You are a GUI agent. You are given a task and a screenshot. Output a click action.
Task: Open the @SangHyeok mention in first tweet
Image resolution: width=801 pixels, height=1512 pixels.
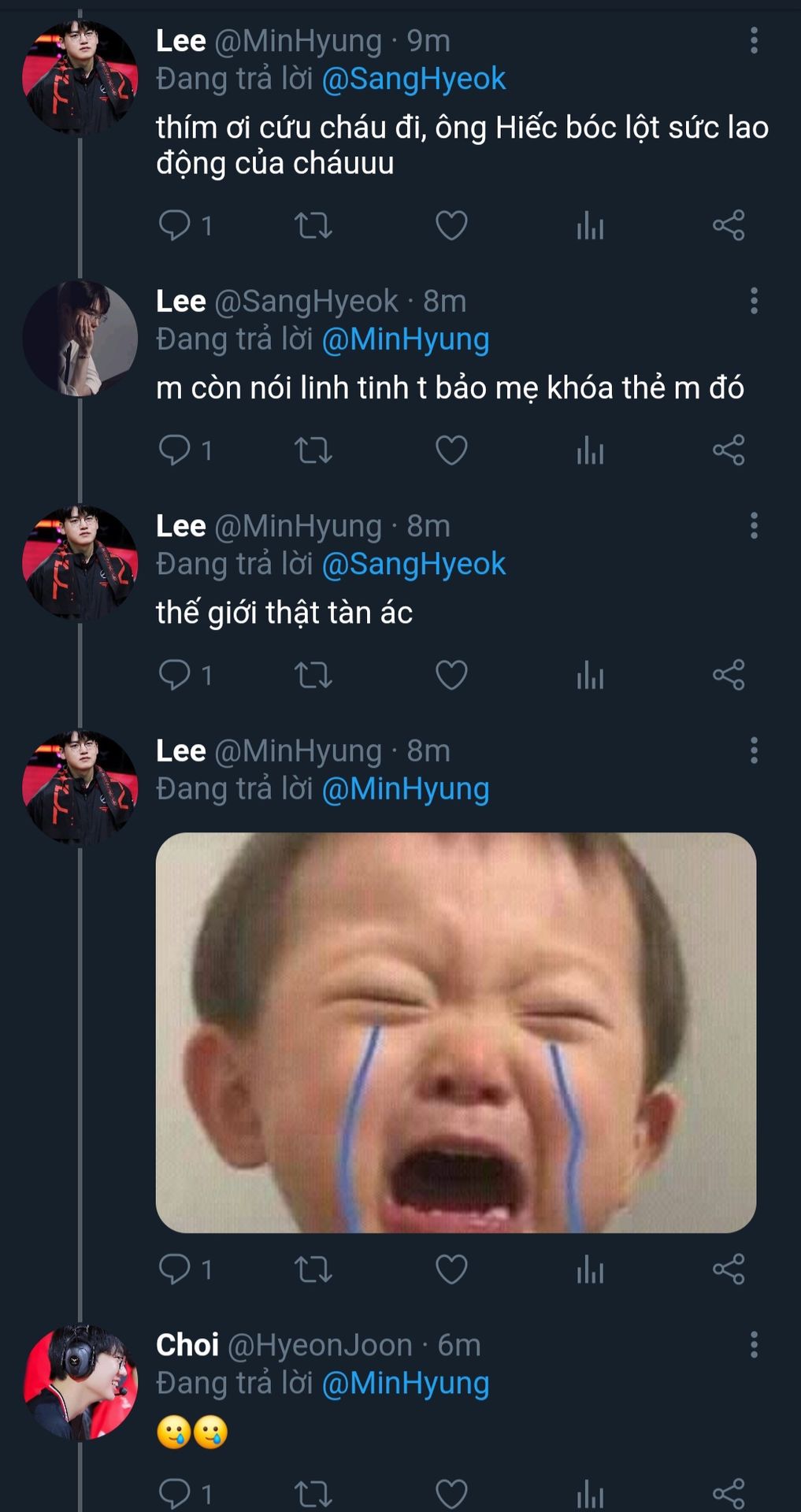point(413,79)
